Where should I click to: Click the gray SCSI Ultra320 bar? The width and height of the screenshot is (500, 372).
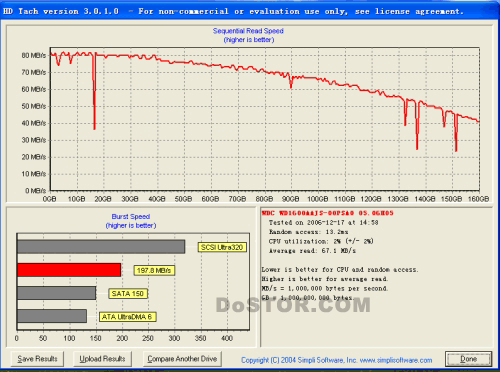pyautogui.click(x=101, y=247)
